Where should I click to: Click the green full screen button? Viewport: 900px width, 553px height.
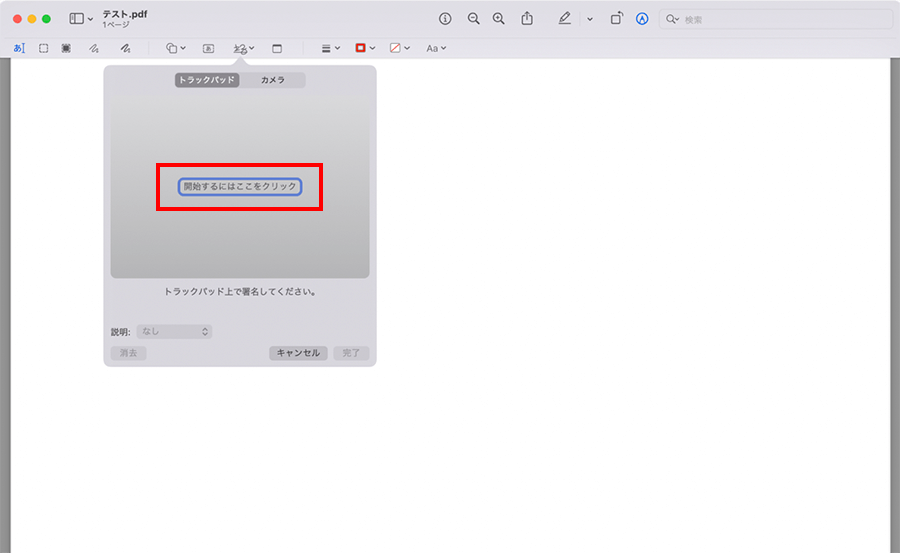[46, 19]
